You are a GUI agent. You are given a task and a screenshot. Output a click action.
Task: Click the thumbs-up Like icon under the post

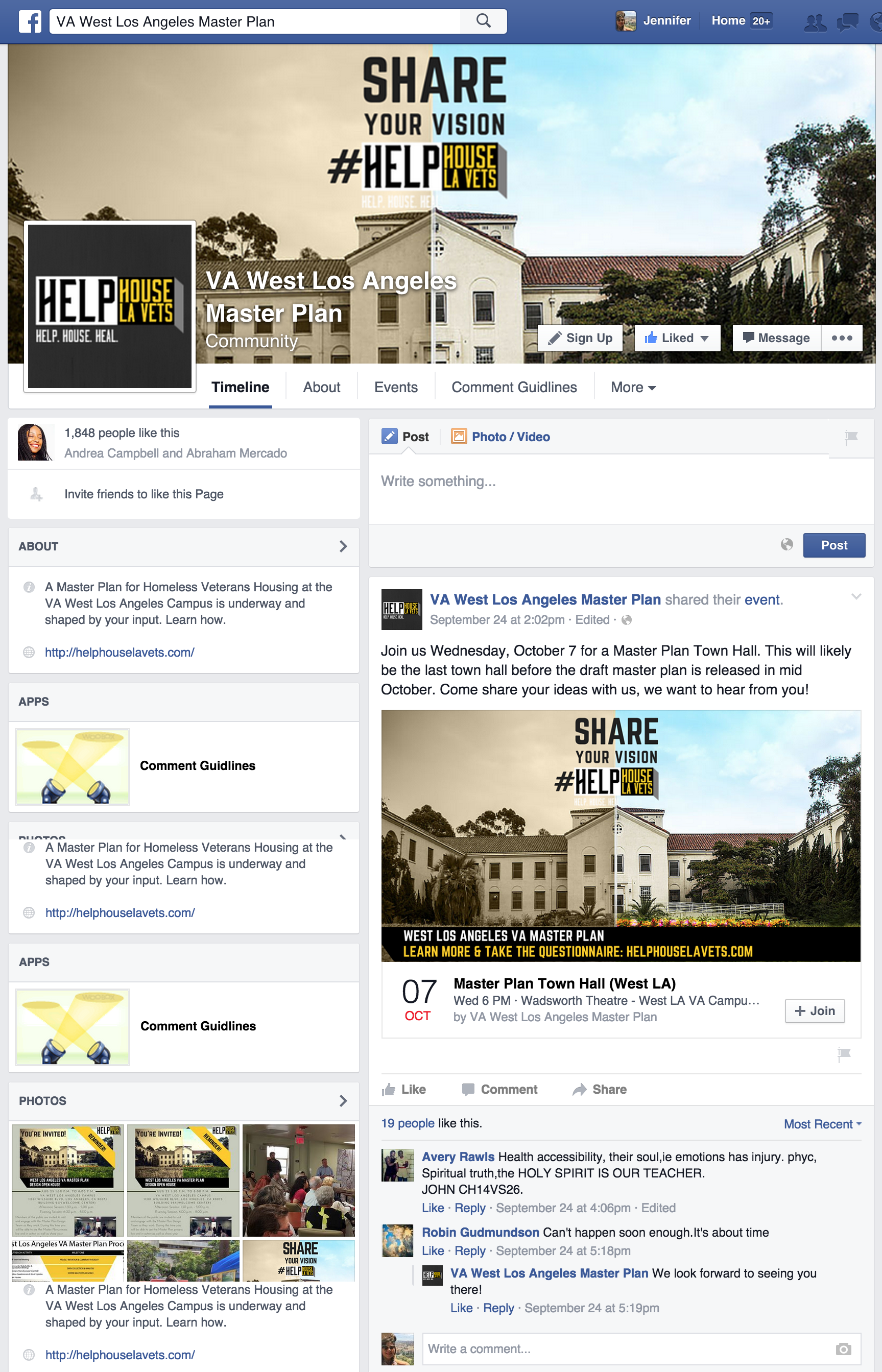(x=389, y=1089)
